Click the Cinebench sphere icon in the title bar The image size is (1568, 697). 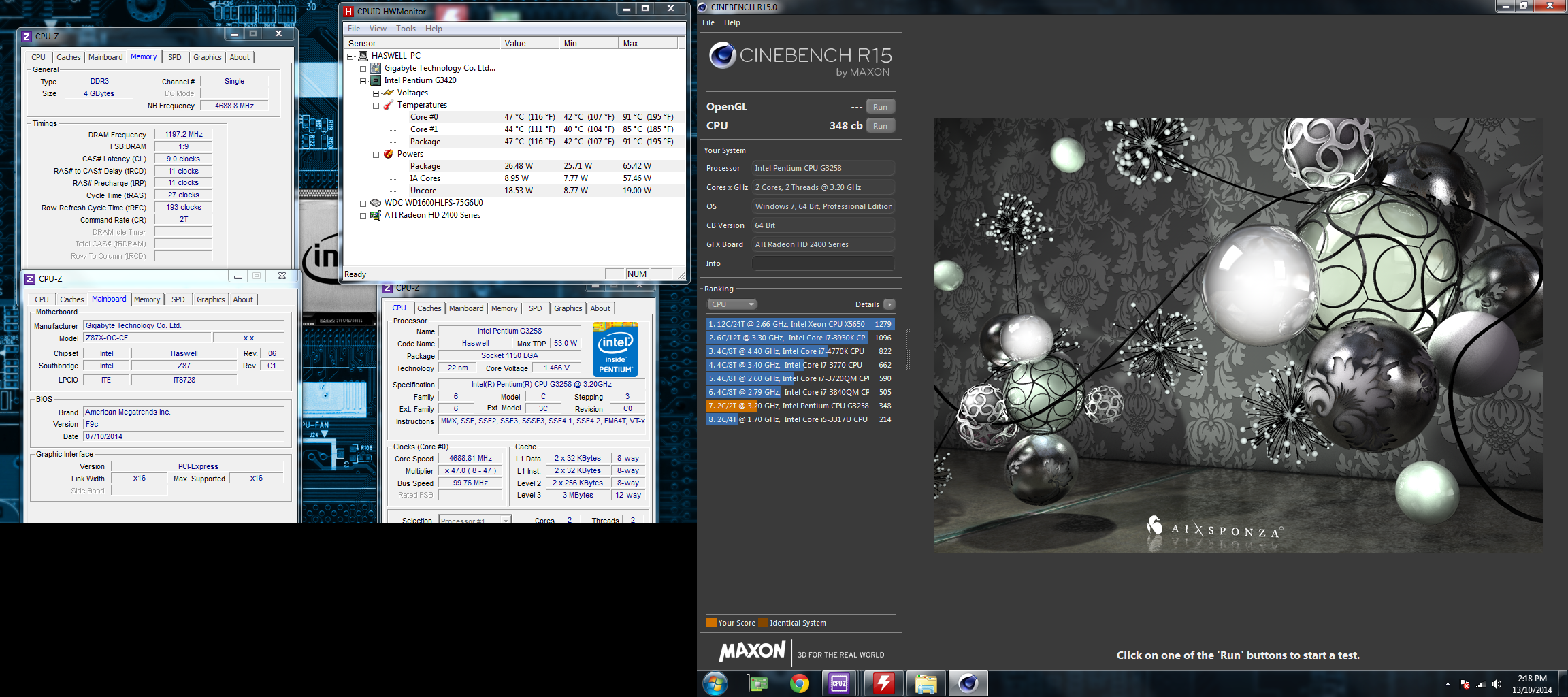coord(703,7)
